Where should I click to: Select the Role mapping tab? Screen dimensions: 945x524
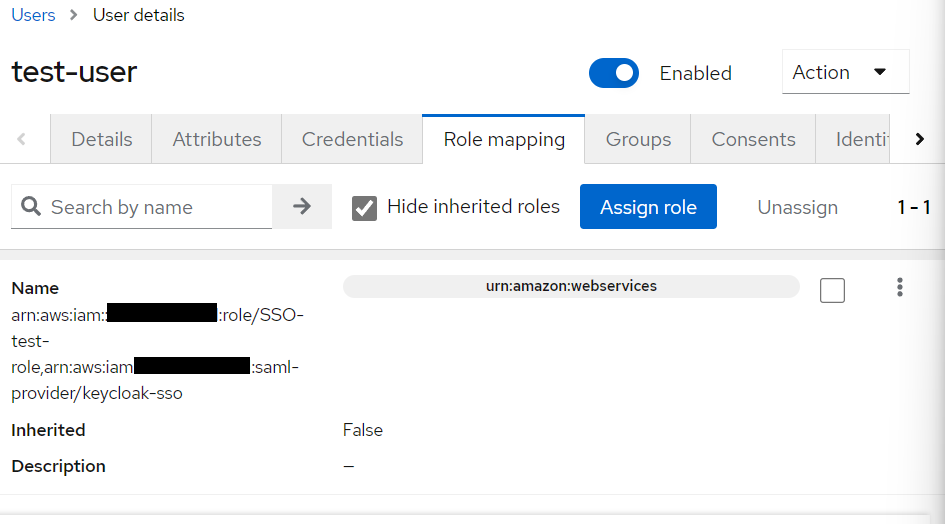[x=504, y=139]
